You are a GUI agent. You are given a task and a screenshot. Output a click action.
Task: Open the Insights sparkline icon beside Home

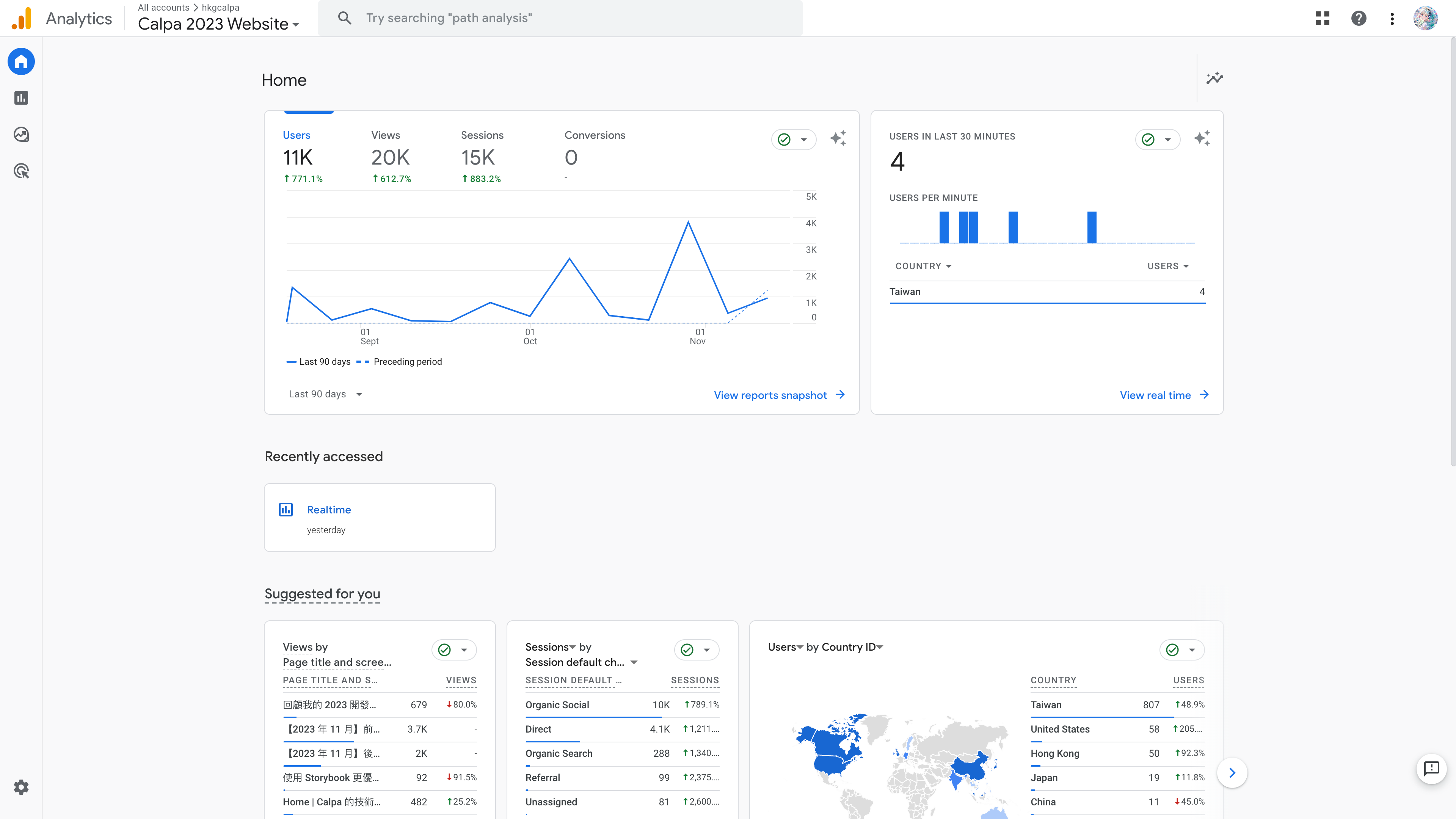coord(1214,78)
